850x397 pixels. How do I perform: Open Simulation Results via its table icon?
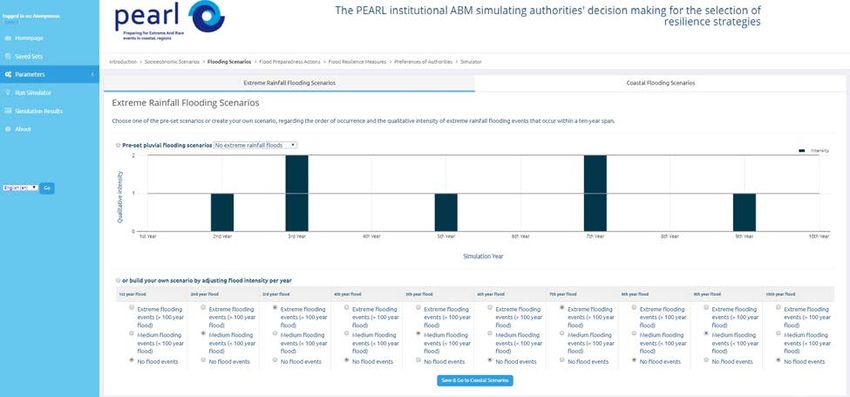click(8, 111)
